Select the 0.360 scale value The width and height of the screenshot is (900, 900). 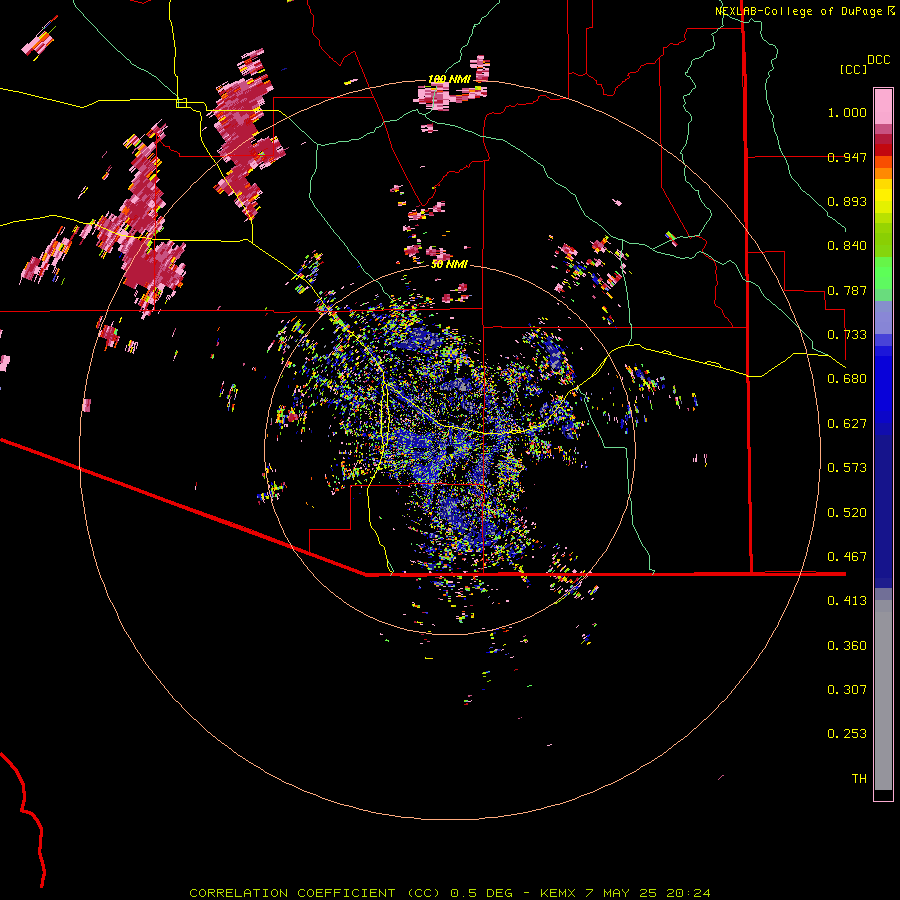click(847, 646)
